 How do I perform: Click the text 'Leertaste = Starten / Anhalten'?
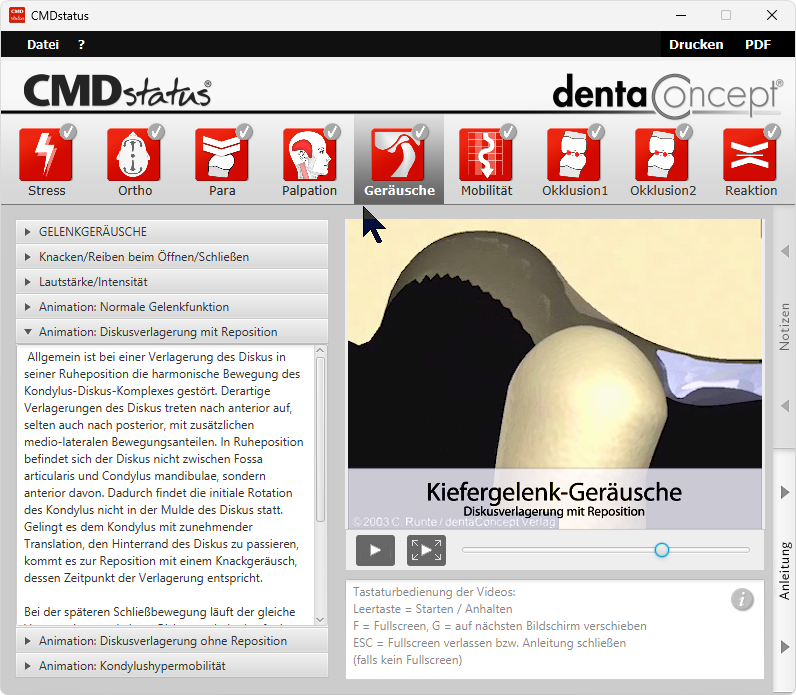[433, 609]
